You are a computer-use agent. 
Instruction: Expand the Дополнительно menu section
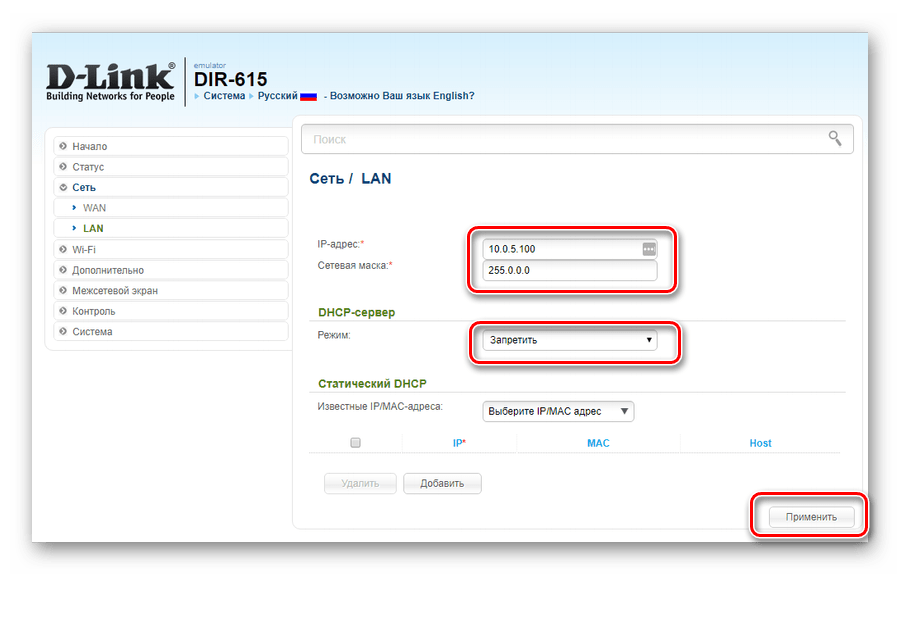tap(171, 270)
